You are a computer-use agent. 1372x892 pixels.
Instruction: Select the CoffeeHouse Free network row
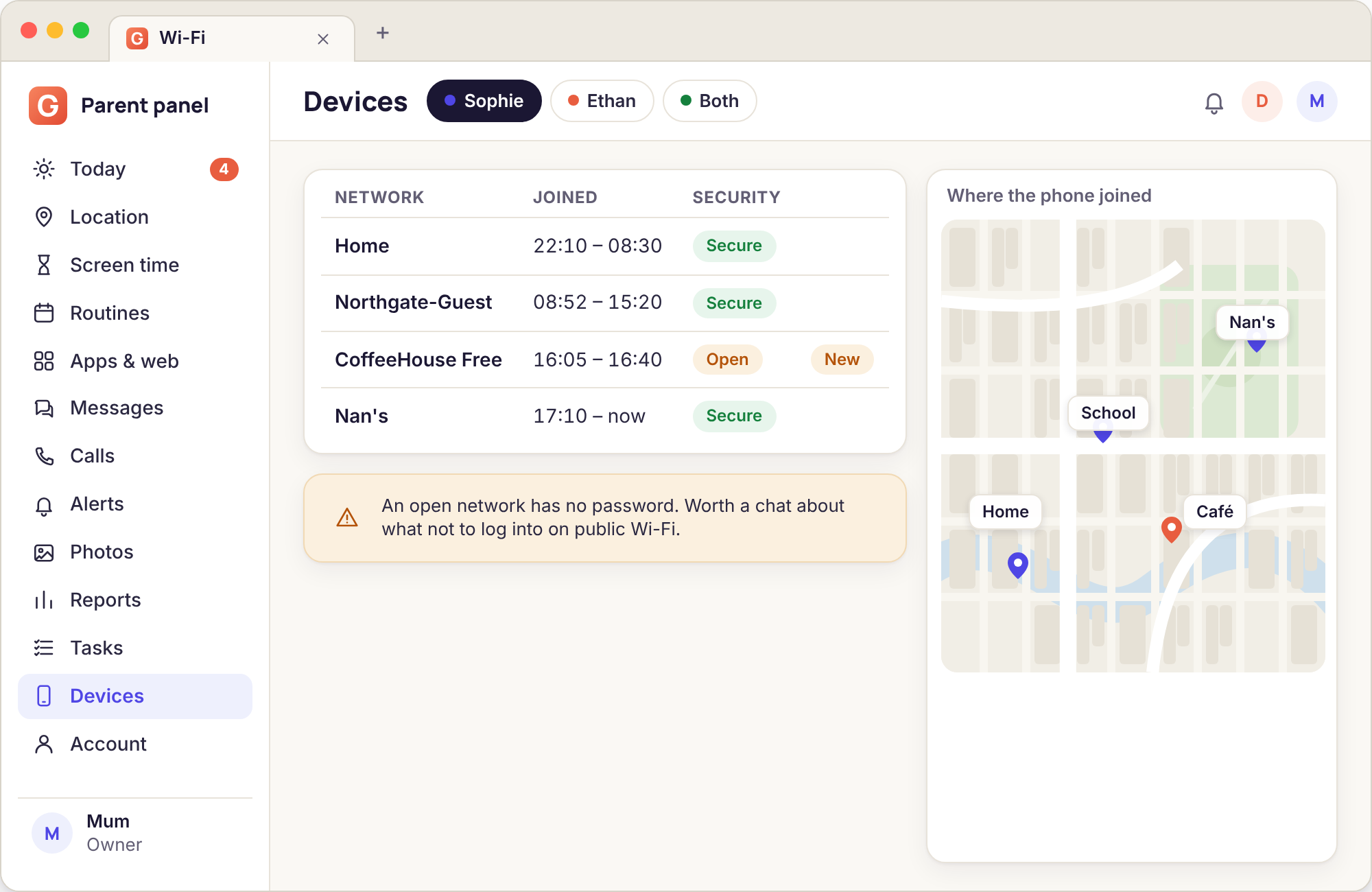pos(605,360)
